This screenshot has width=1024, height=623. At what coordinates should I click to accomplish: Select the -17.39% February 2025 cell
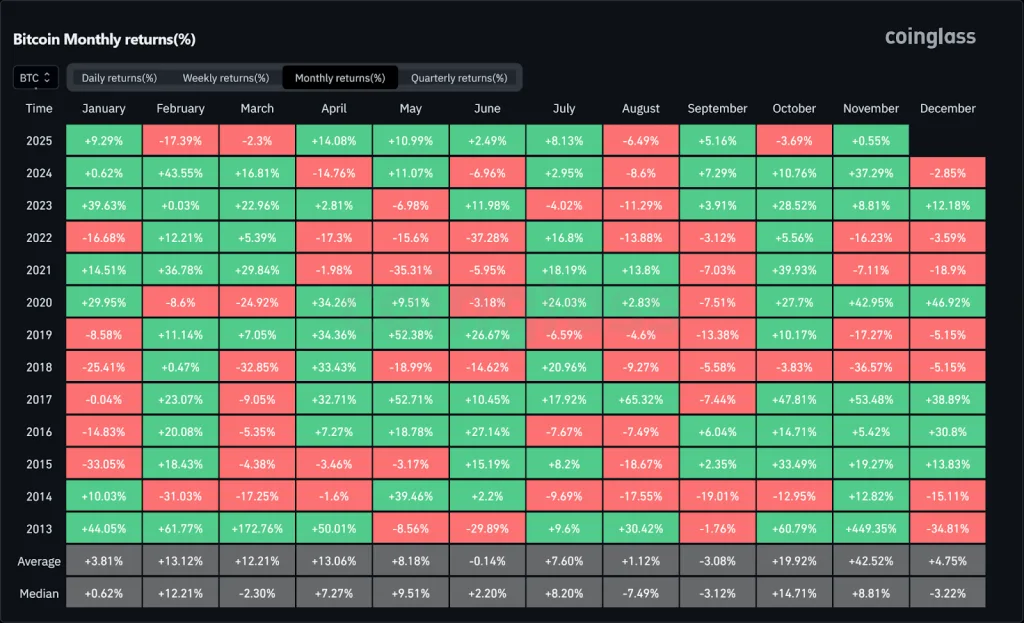pyautogui.click(x=180, y=140)
